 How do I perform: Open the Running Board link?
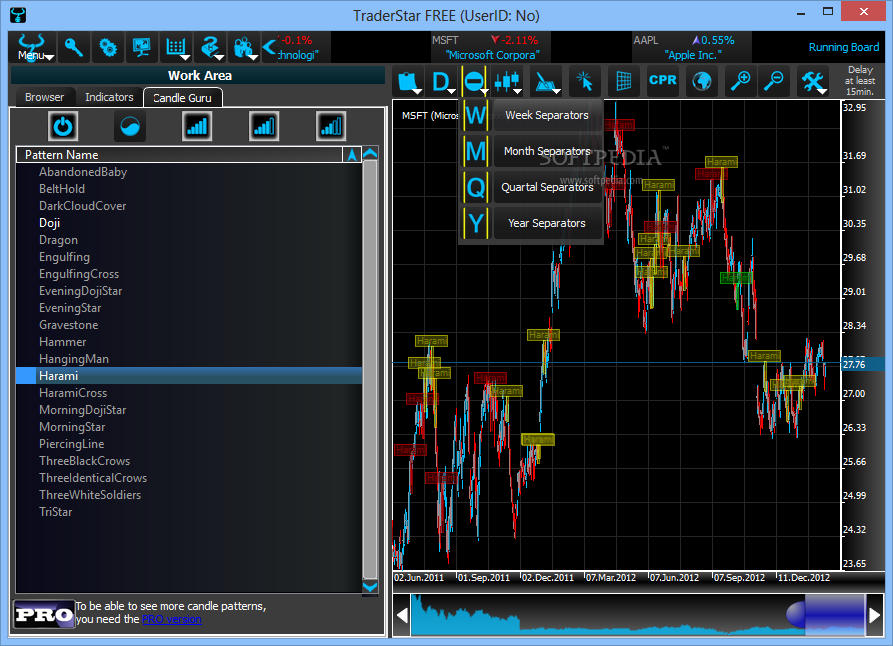pyautogui.click(x=844, y=47)
